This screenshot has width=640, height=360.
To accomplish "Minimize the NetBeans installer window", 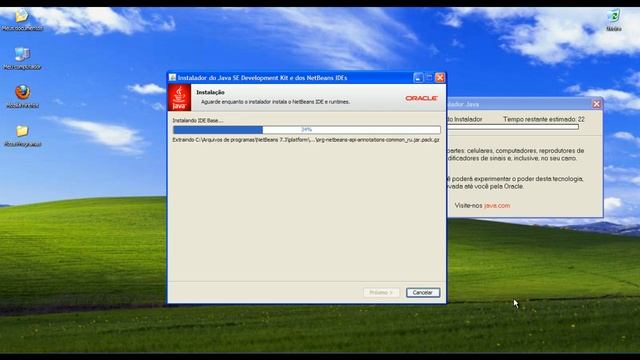I will click(418, 78).
